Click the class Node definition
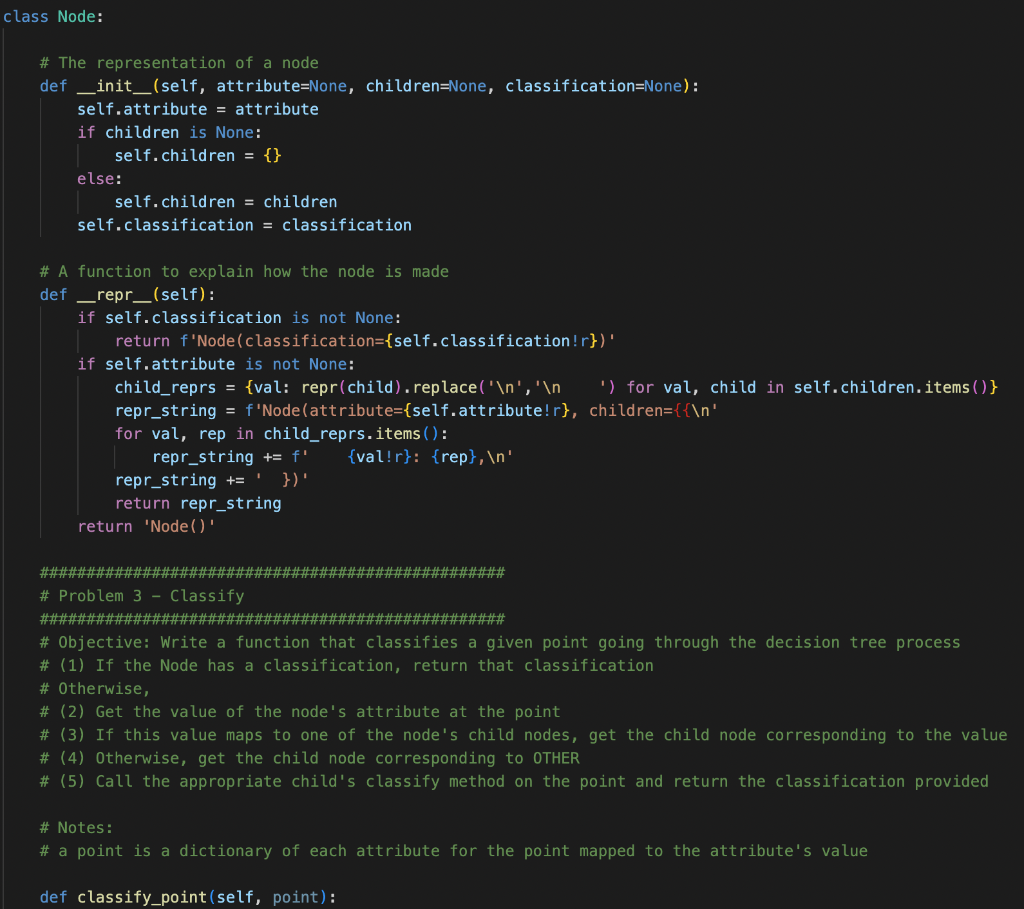The width and height of the screenshot is (1024, 909). click(x=50, y=16)
